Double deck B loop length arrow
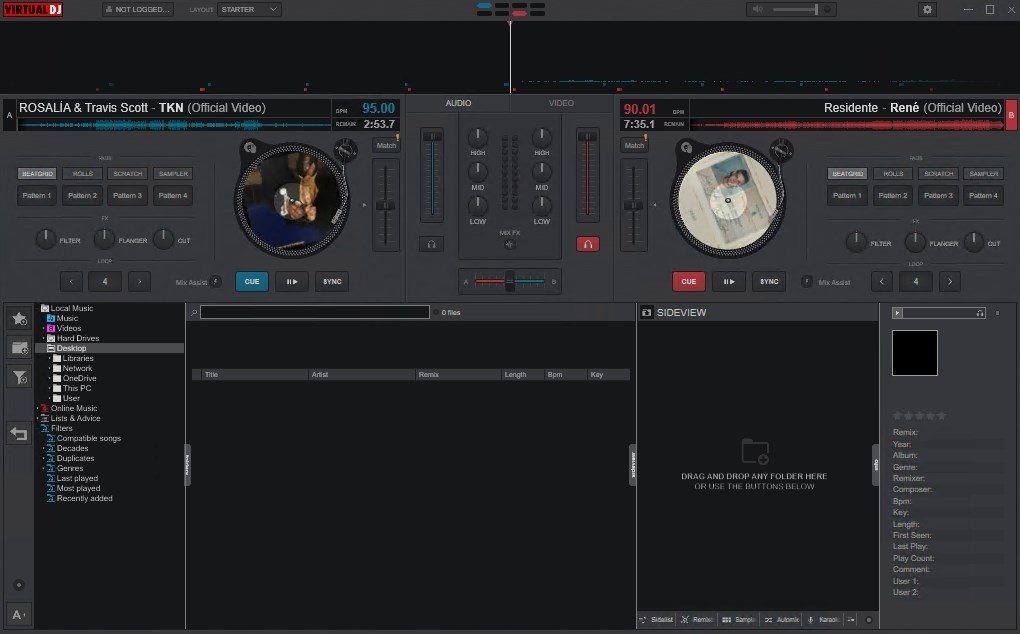Screen dimensions: 1020x634 [950, 282]
